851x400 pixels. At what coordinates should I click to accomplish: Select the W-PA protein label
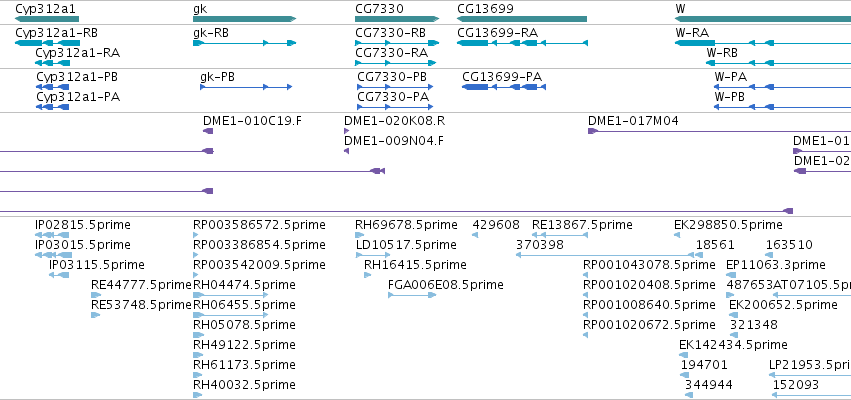pyautogui.click(x=731, y=77)
